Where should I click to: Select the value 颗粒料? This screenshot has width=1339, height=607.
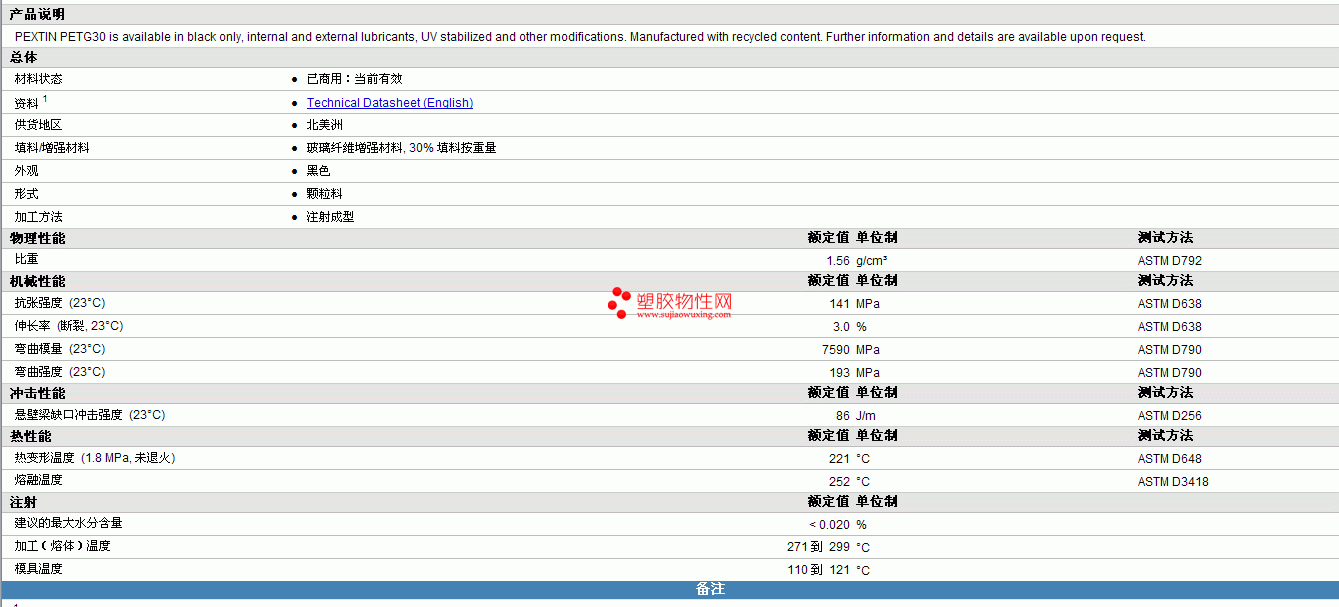pos(324,194)
